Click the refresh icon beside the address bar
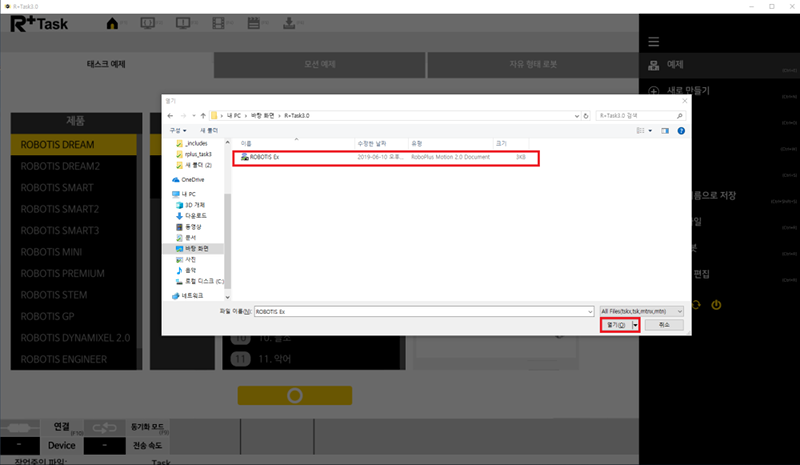The height and width of the screenshot is (465, 800). click(x=584, y=116)
